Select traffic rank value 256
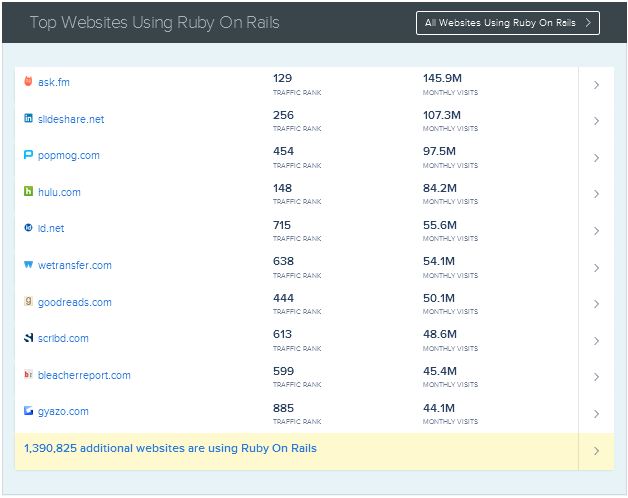628x498 pixels. click(x=283, y=115)
